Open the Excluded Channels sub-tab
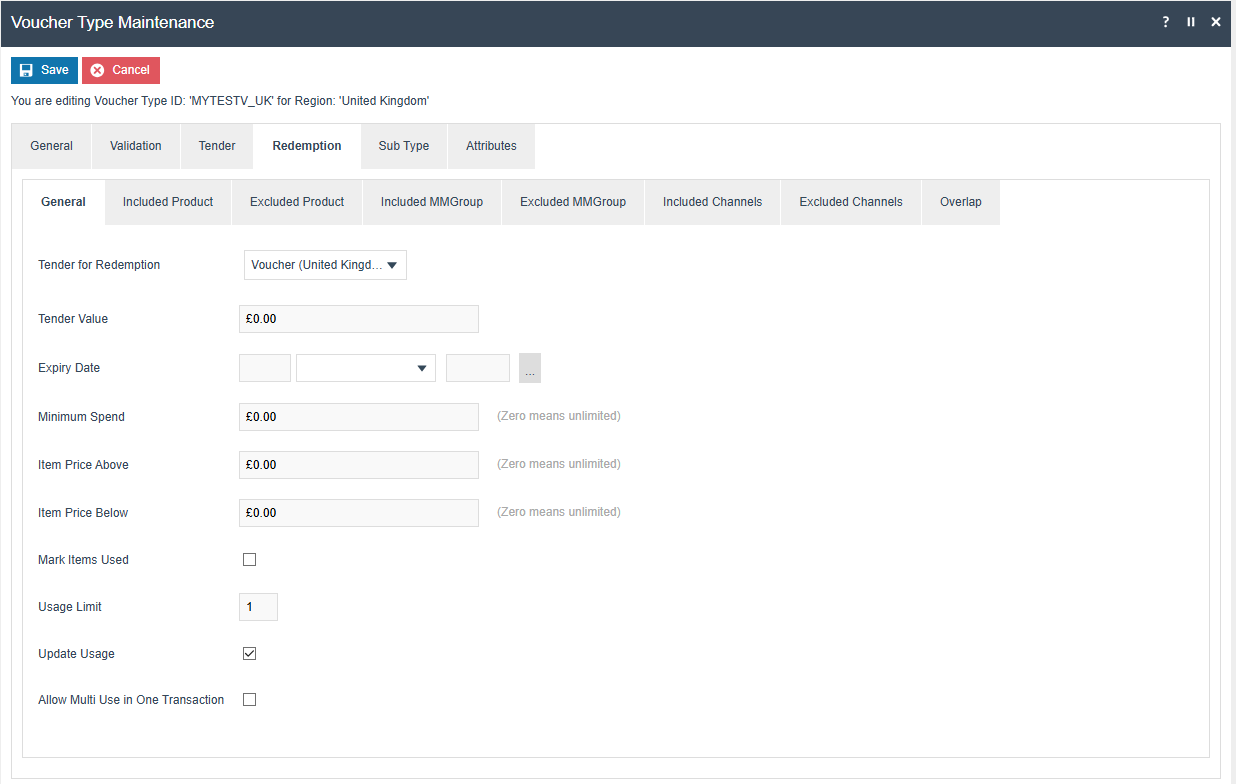The height and width of the screenshot is (784, 1236). (x=851, y=202)
